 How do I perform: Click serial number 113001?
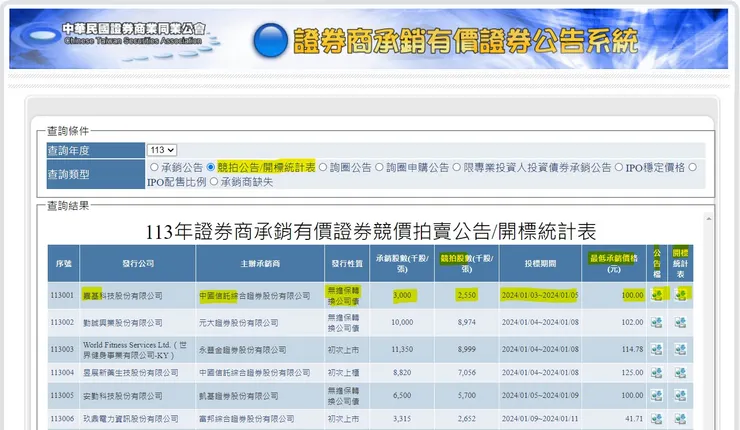pos(62,295)
